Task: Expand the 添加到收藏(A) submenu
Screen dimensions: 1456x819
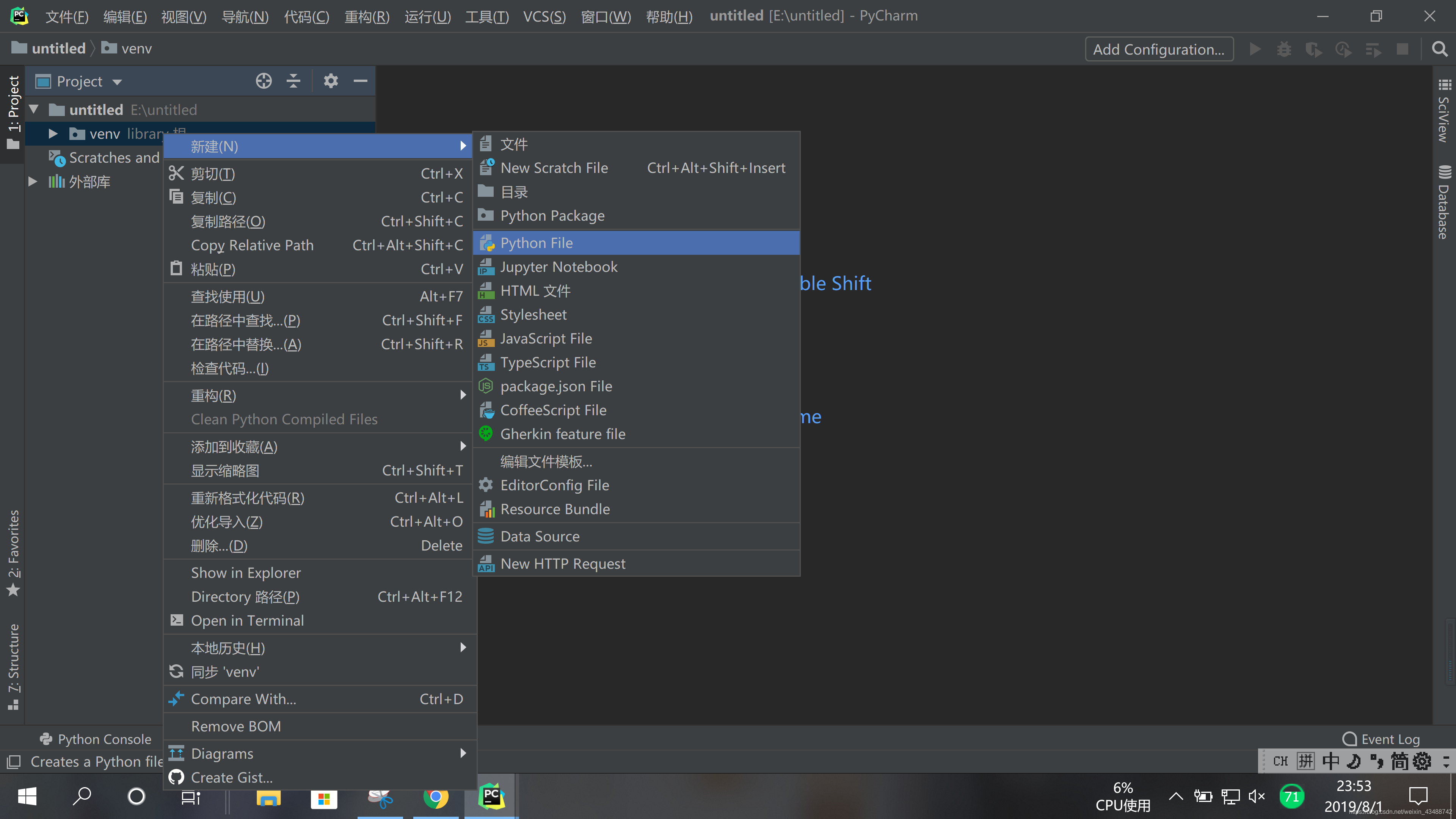Action: tap(319, 447)
